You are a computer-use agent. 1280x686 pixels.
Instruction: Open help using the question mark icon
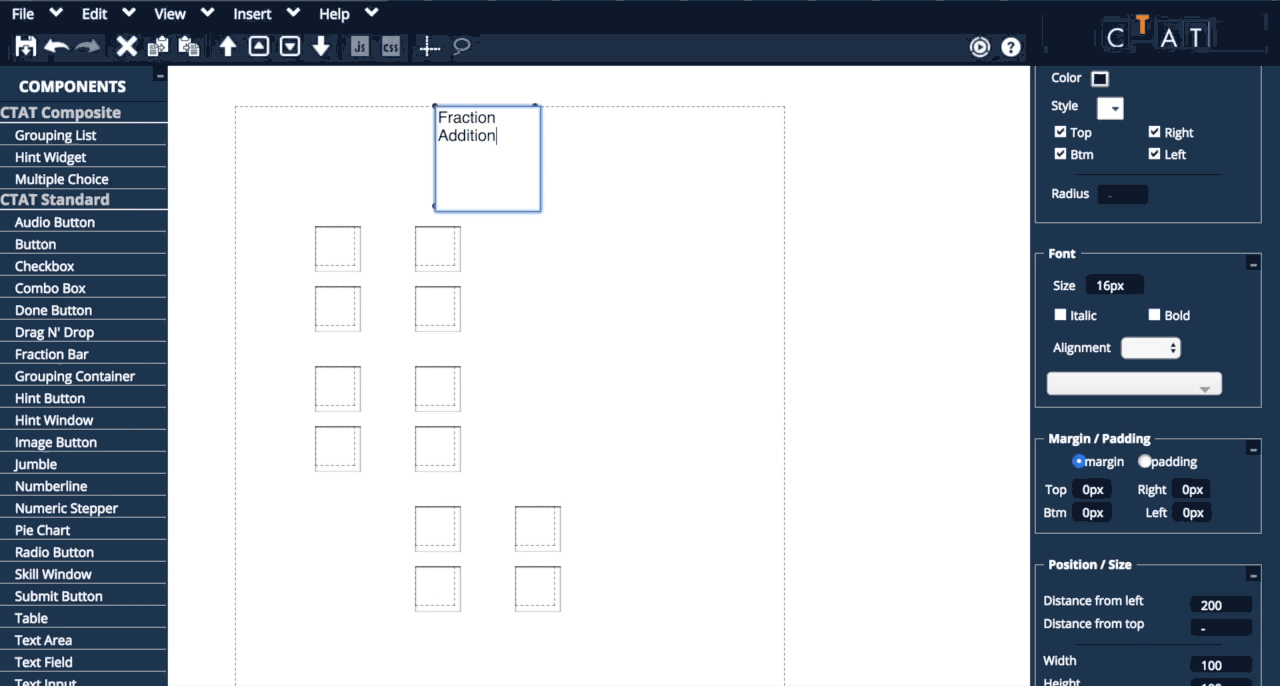tap(1010, 46)
